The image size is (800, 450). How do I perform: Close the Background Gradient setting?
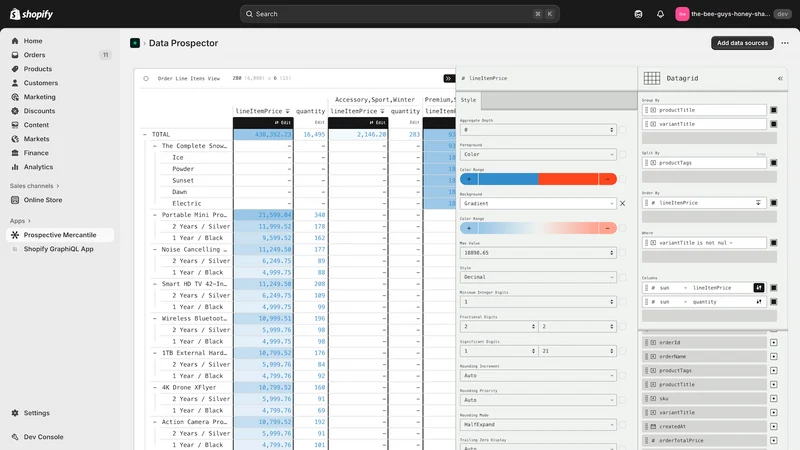click(622, 204)
